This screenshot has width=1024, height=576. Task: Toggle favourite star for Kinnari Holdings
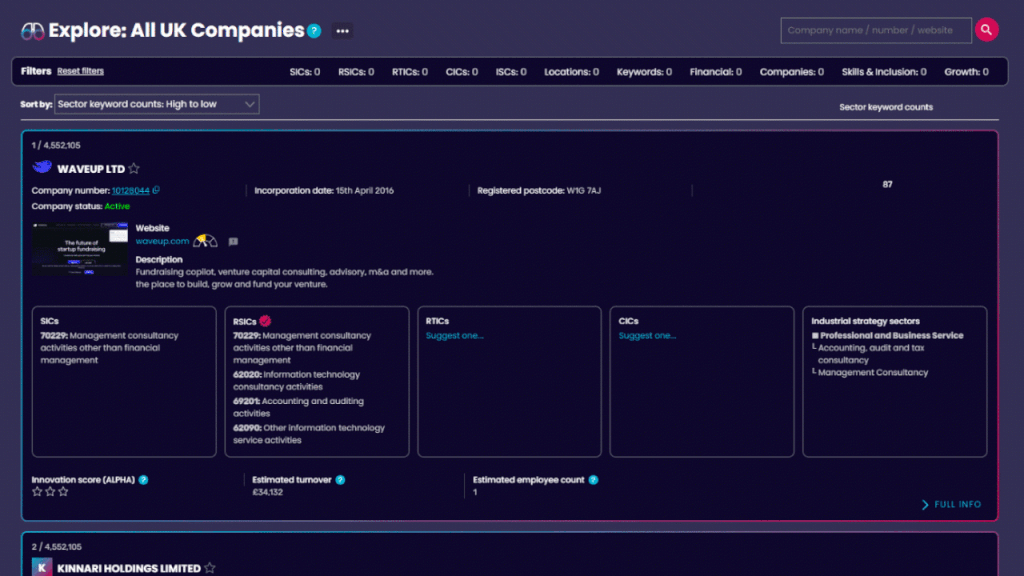click(x=210, y=568)
